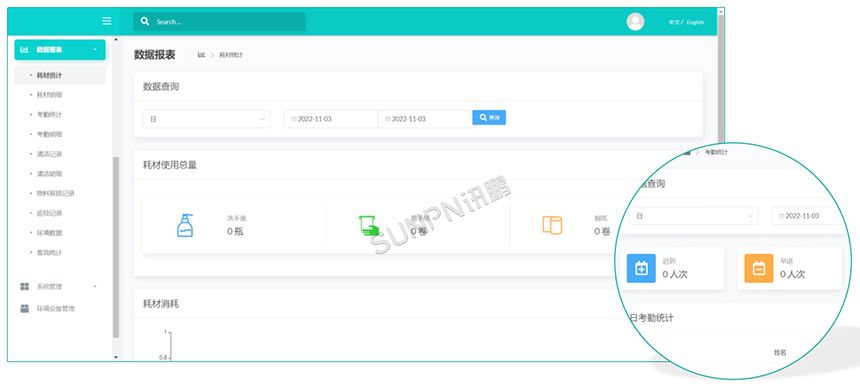Viewport: 860px width, 388px height.
Task: Toggle the hamburger sidebar menu icon
Action: click(106, 21)
